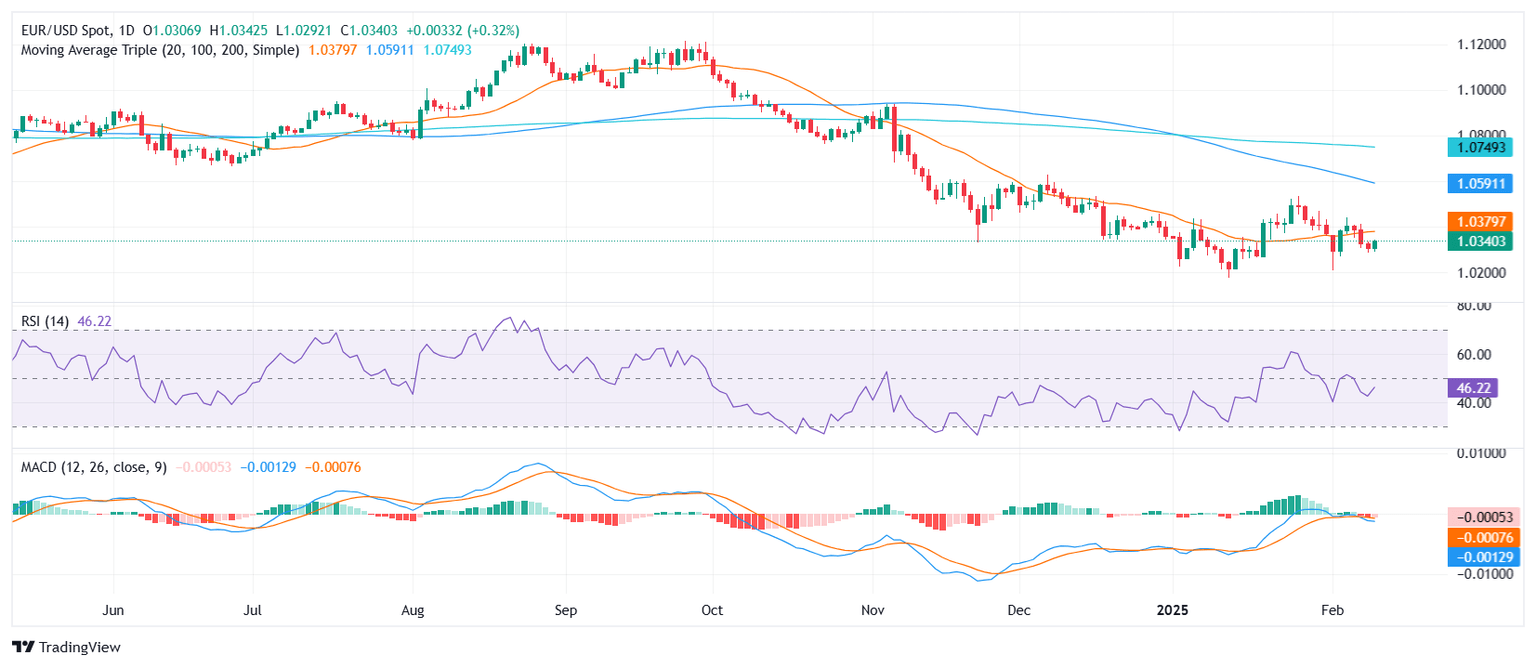Click the TradingView logo icon

(x=24, y=647)
